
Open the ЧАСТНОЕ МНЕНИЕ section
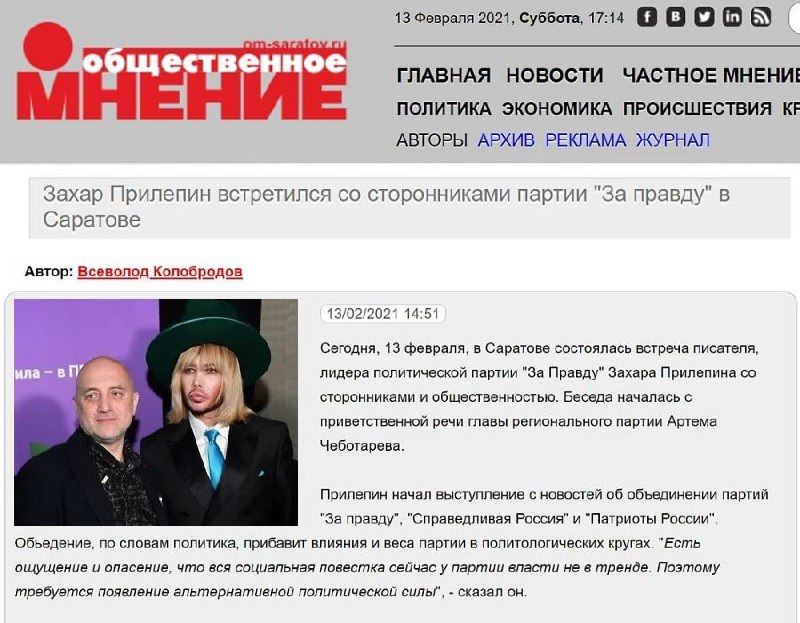[711, 76]
